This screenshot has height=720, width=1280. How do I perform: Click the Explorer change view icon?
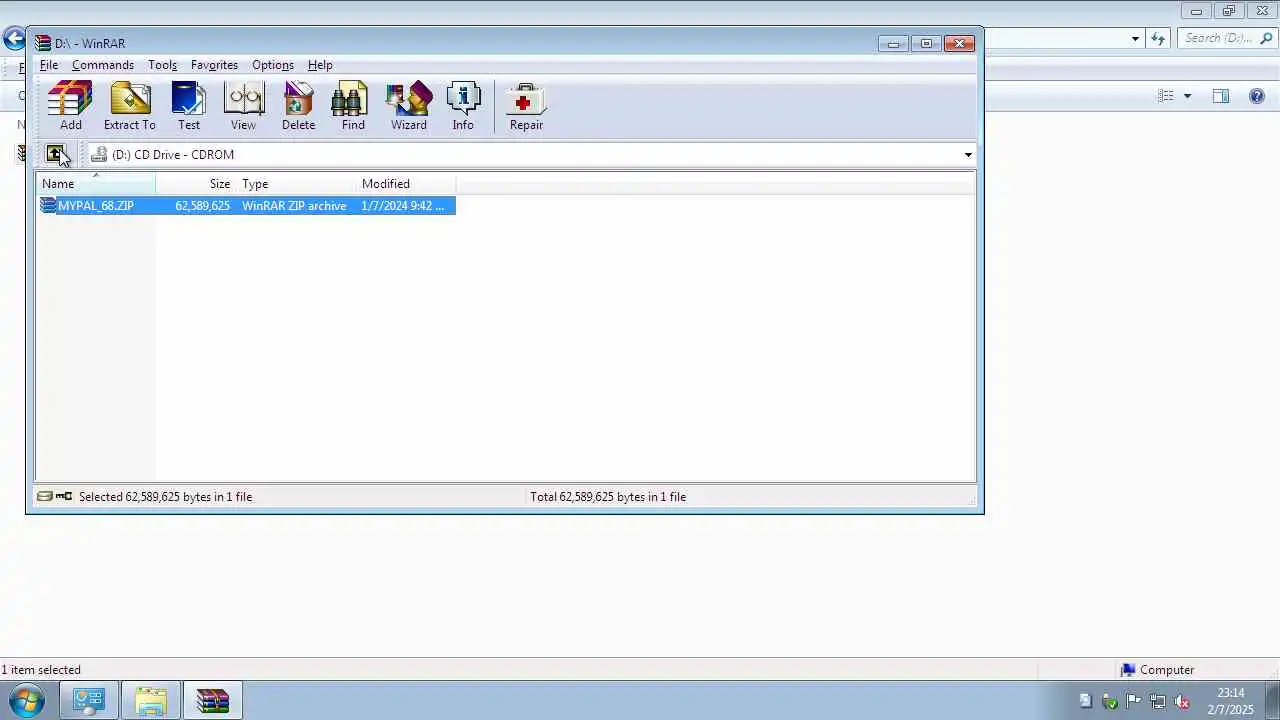(1166, 96)
